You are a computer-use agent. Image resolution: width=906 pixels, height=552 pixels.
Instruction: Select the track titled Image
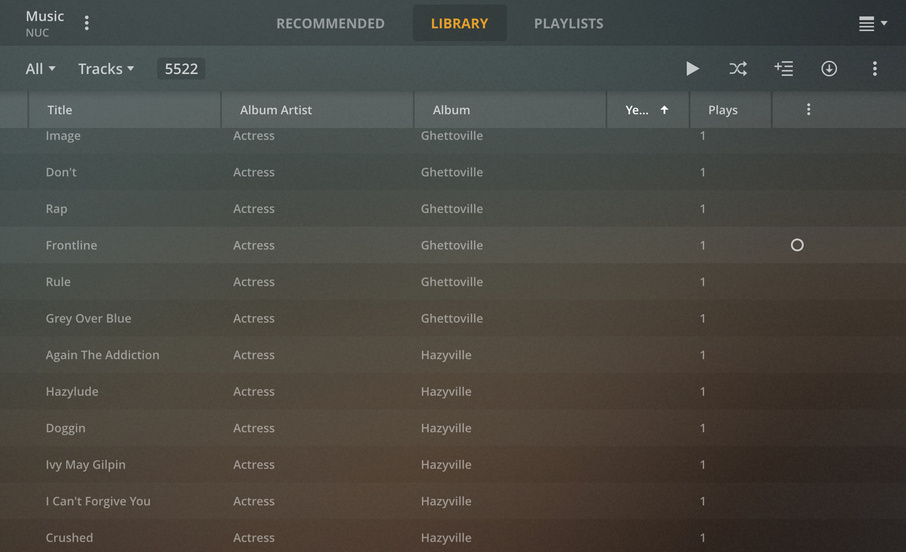(63, 136)
